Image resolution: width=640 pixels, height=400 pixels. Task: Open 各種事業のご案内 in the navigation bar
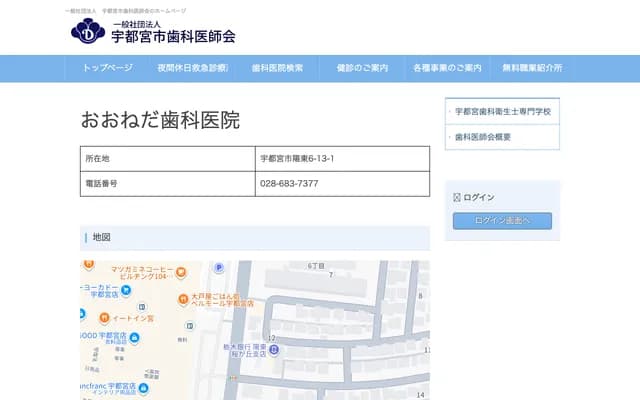point(447,68)
